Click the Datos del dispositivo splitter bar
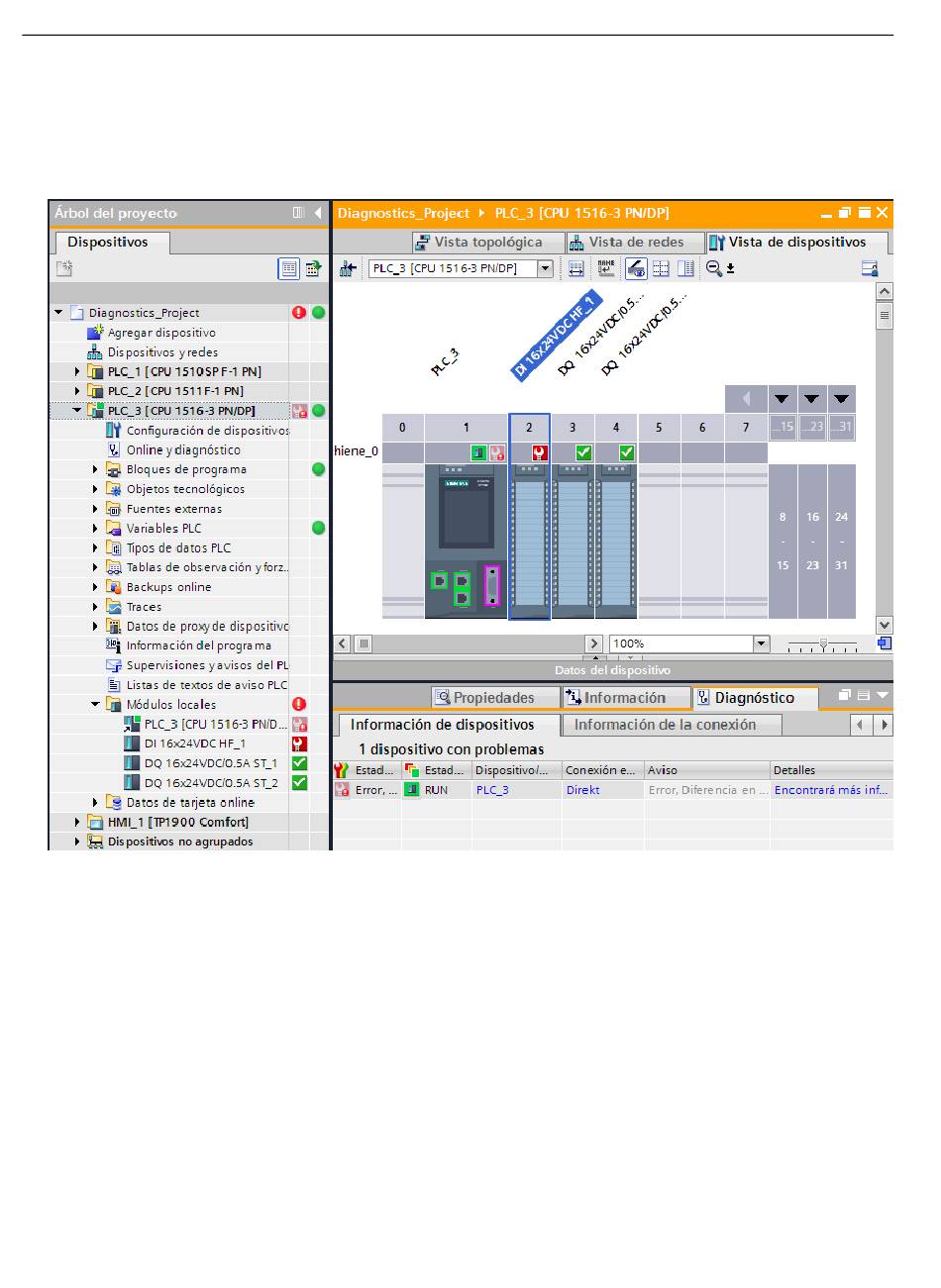The width and height of the screenshot is (941, 1288). tap(612, 669)
